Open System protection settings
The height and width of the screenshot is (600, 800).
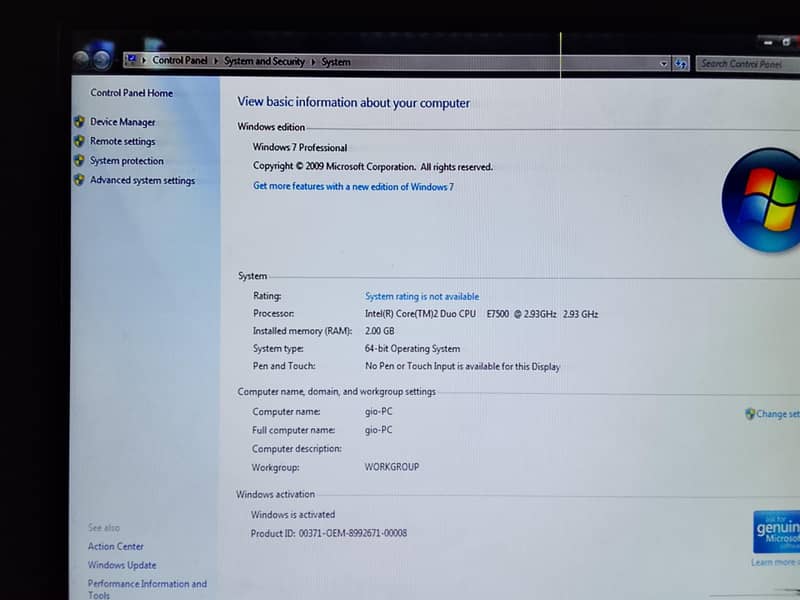point(127,161)
